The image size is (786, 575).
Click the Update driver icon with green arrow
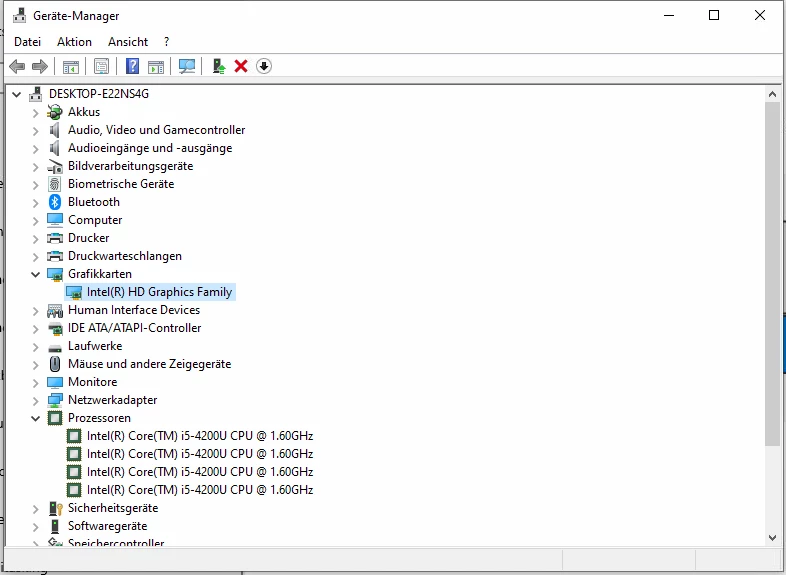pyautogui.click(x=219, y=66)
